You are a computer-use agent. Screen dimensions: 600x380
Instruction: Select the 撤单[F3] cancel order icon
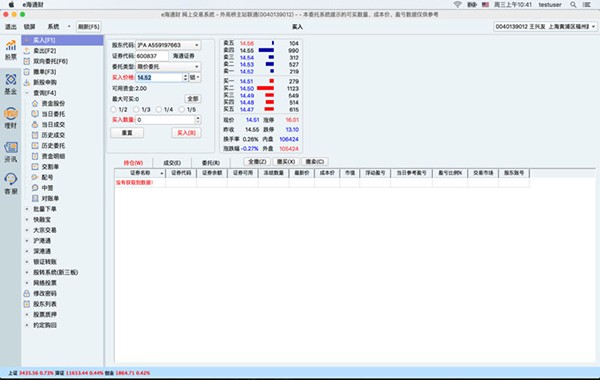(x=27, y=72)
